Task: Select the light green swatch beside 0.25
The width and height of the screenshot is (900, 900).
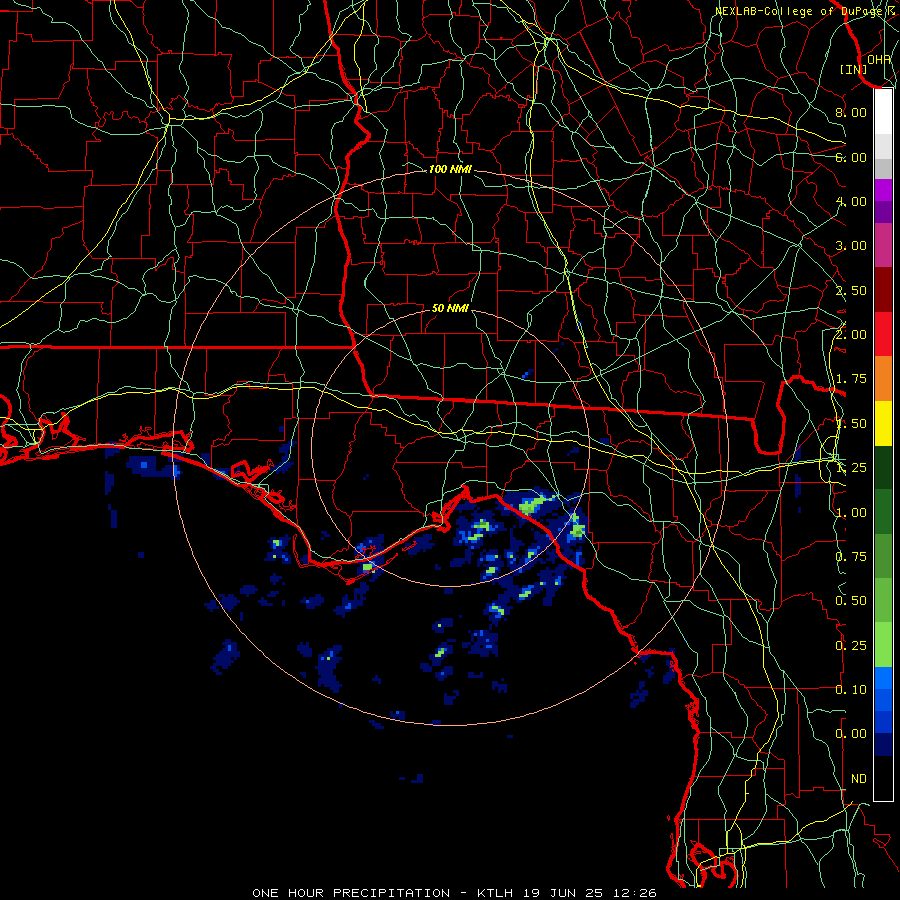Action: tap(883, 645)
